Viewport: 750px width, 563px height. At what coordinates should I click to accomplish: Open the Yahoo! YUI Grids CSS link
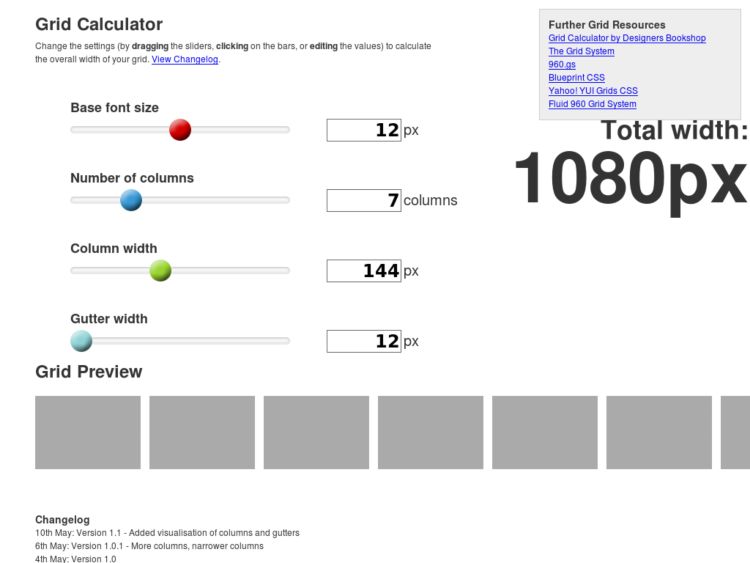click(593, 90)
